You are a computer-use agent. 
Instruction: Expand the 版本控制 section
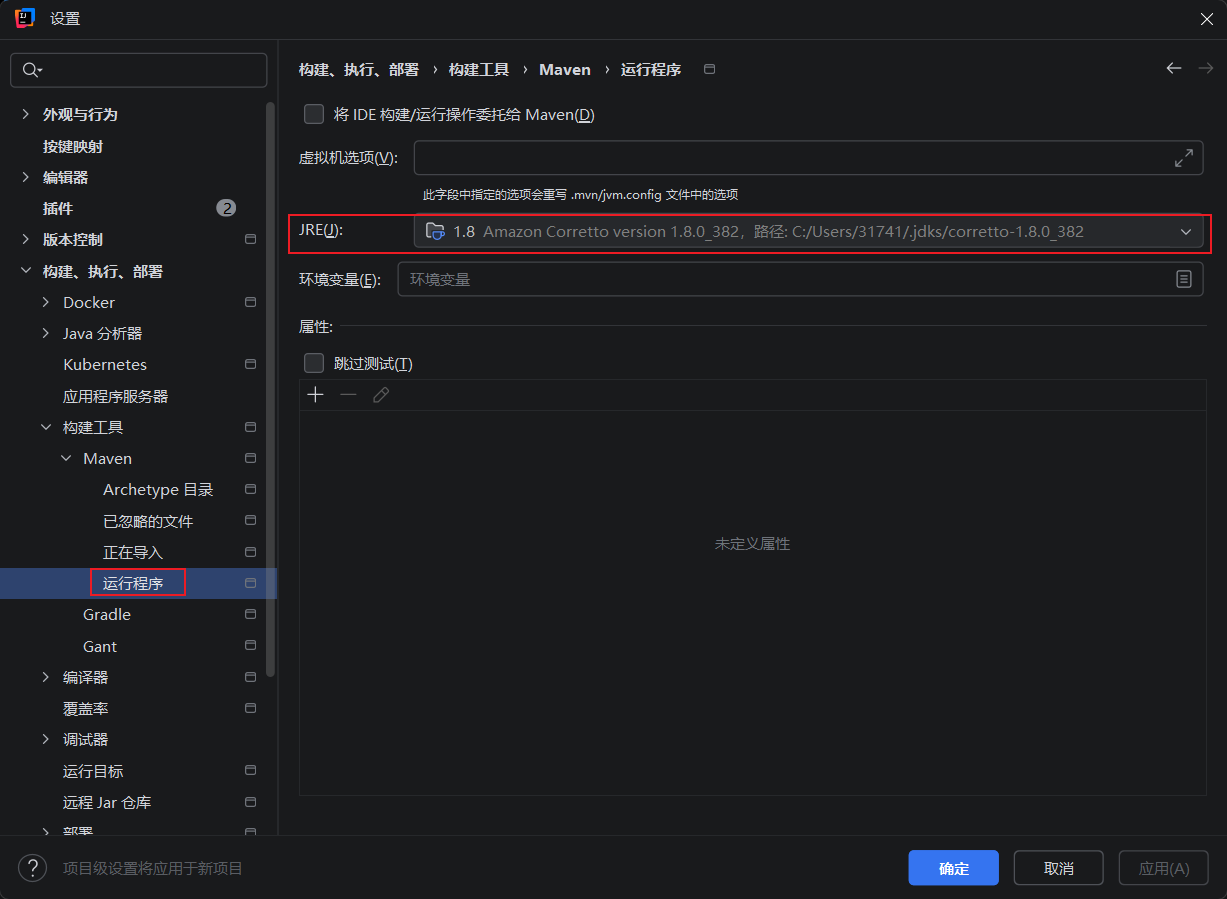tap(25, 240)
